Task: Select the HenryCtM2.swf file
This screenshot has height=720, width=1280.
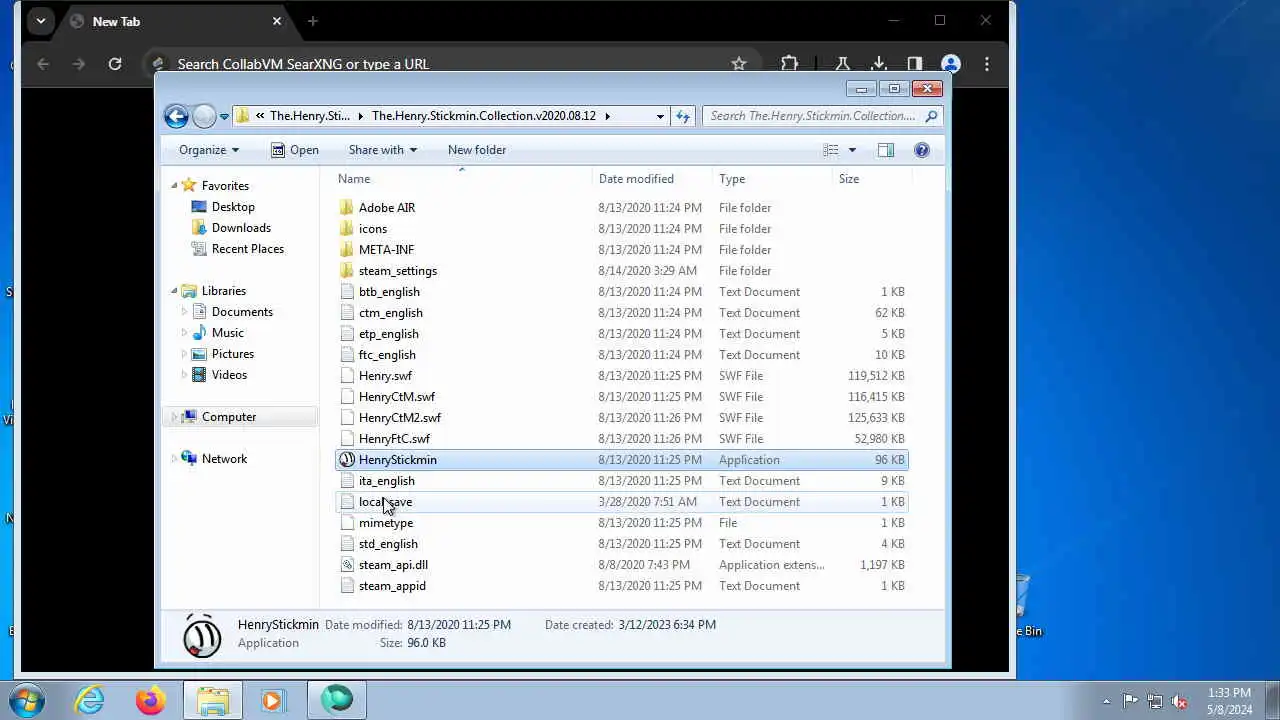Action: point(399,418)
